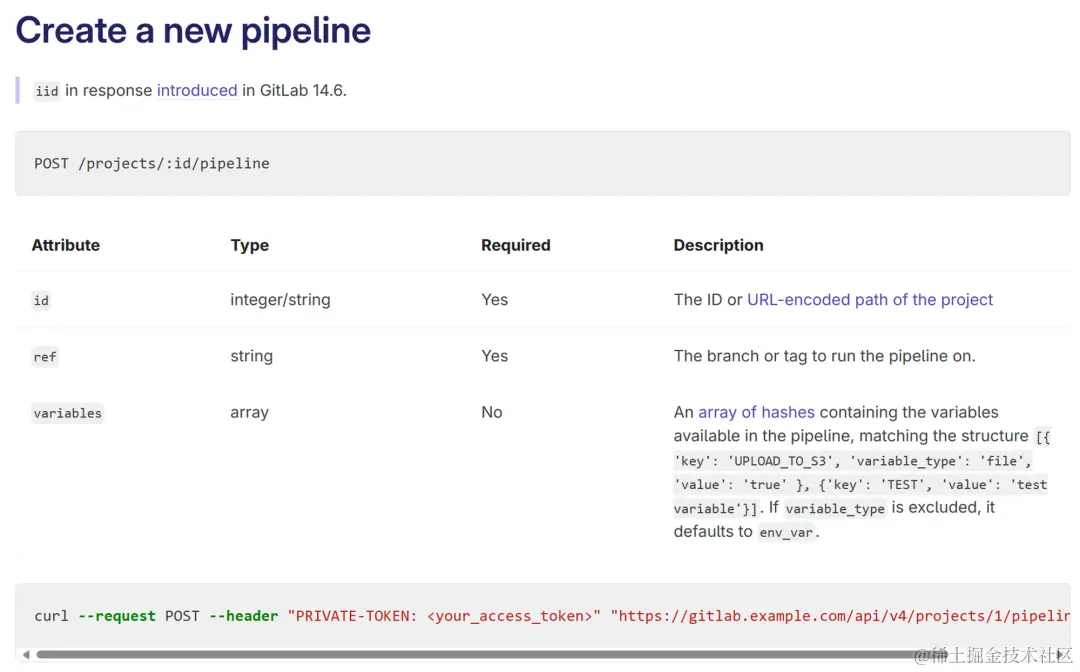Click the POST /projects/:id/pipeline code block
This screenshot has height=672, width=1080.
pyautogui.click(x=152, y=163)
